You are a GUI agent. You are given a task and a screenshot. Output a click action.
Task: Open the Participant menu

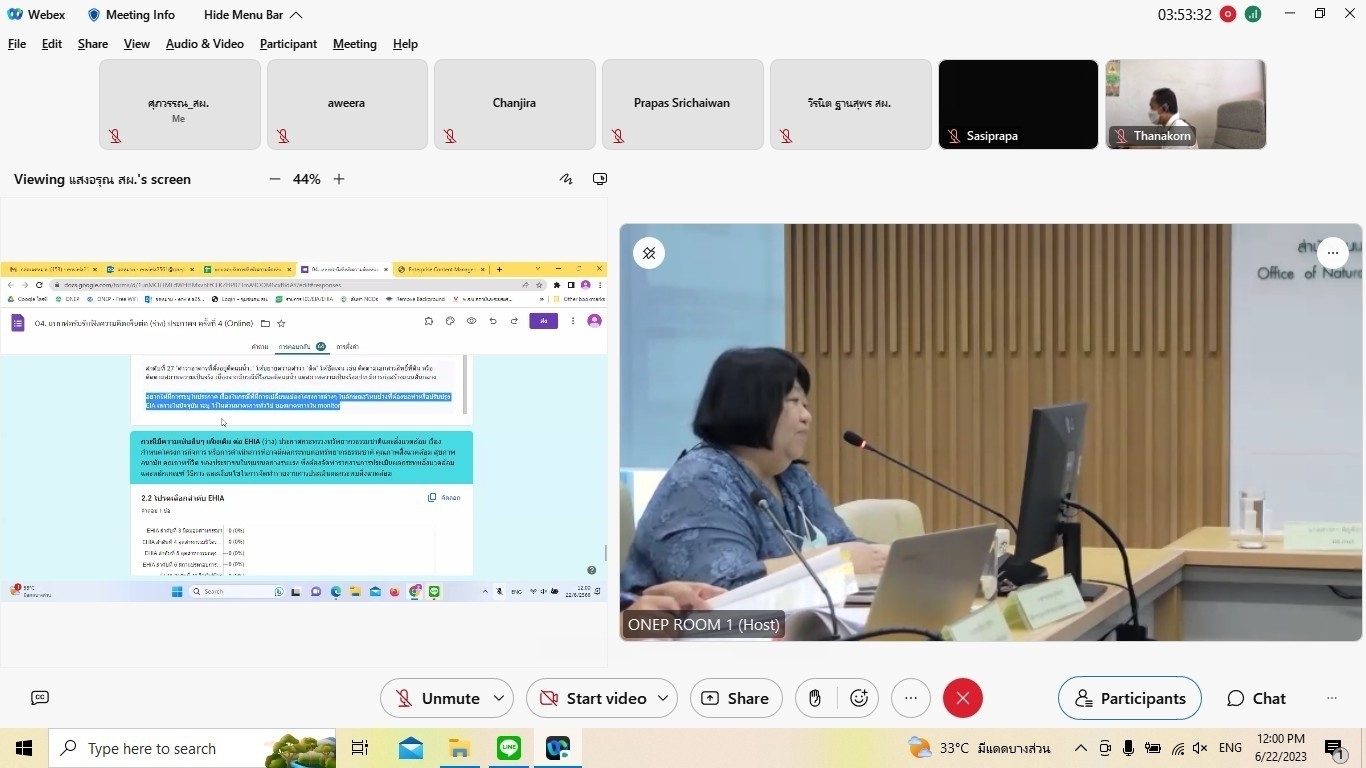pyautogui.click(x=288, y=44)
